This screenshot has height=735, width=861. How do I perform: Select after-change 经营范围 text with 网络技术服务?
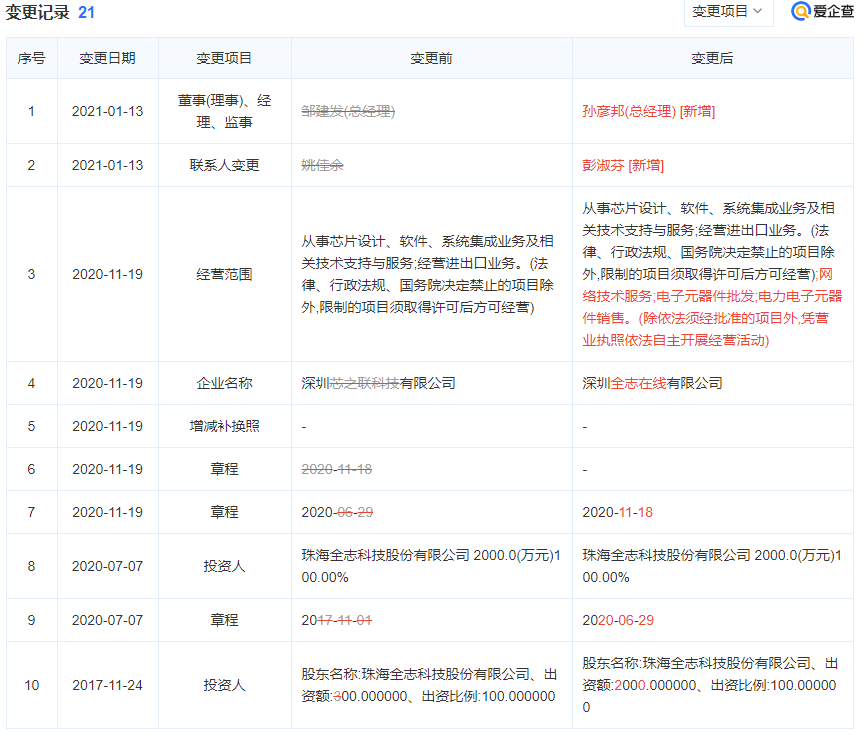pos(712,274)
